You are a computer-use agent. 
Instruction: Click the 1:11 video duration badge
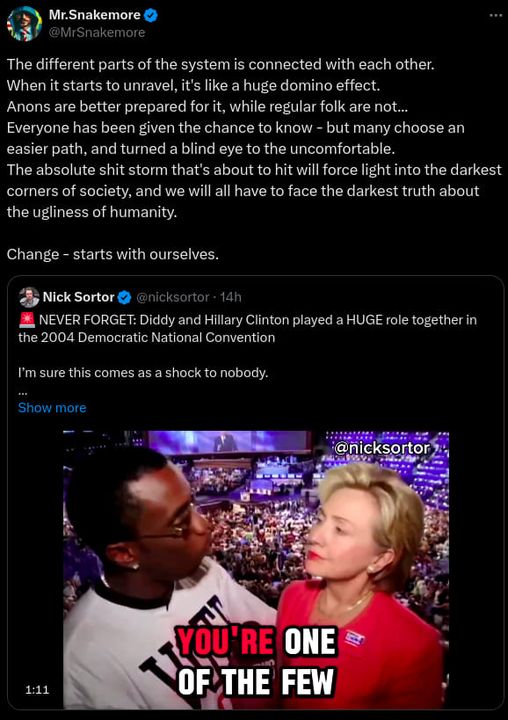pyautogui.click(x=37, y=690)
